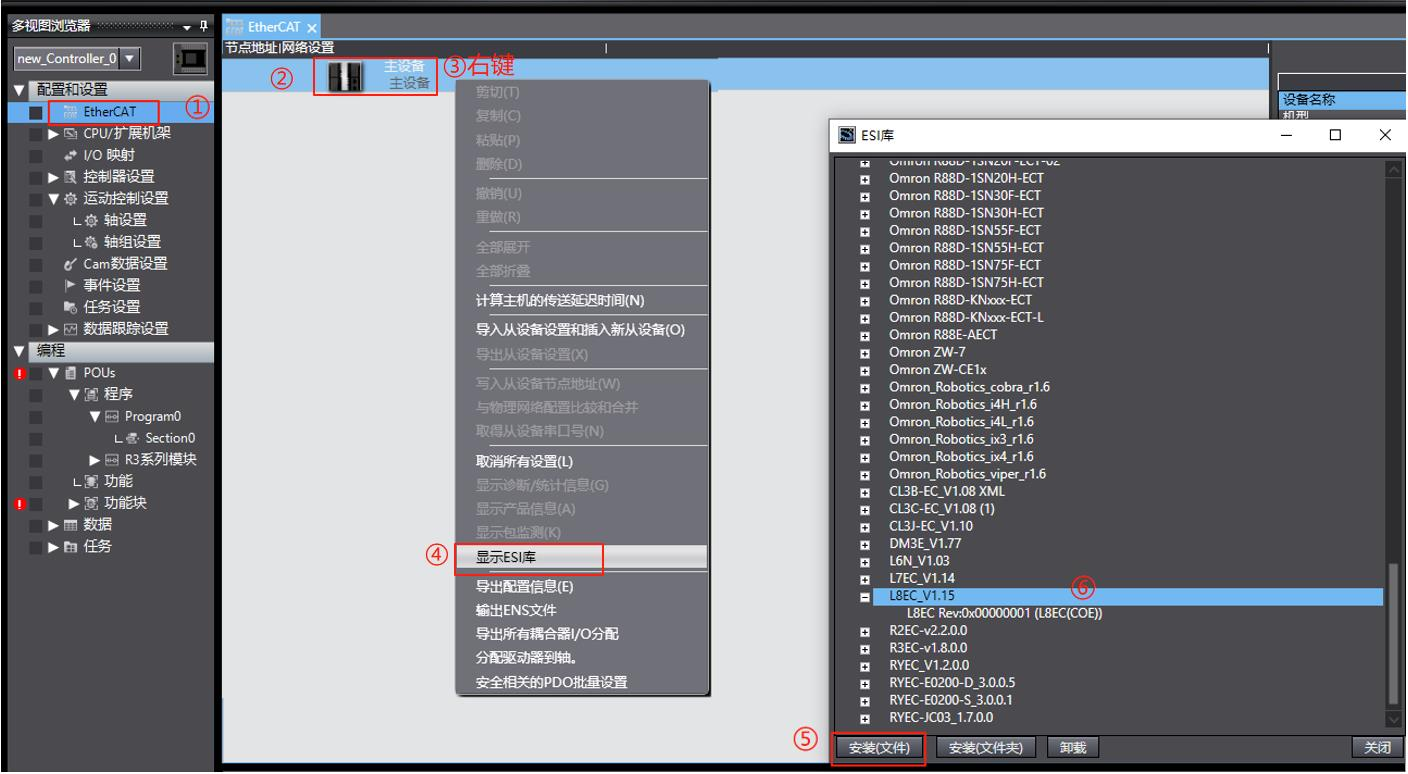Select 显示ESI库 from the context menu
The height and width of the screenshot is (774, 1408).
[x=528, y=560]
